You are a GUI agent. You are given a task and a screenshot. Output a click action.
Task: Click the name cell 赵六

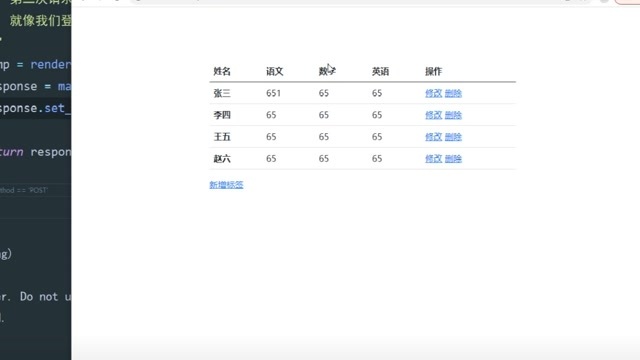222,158
